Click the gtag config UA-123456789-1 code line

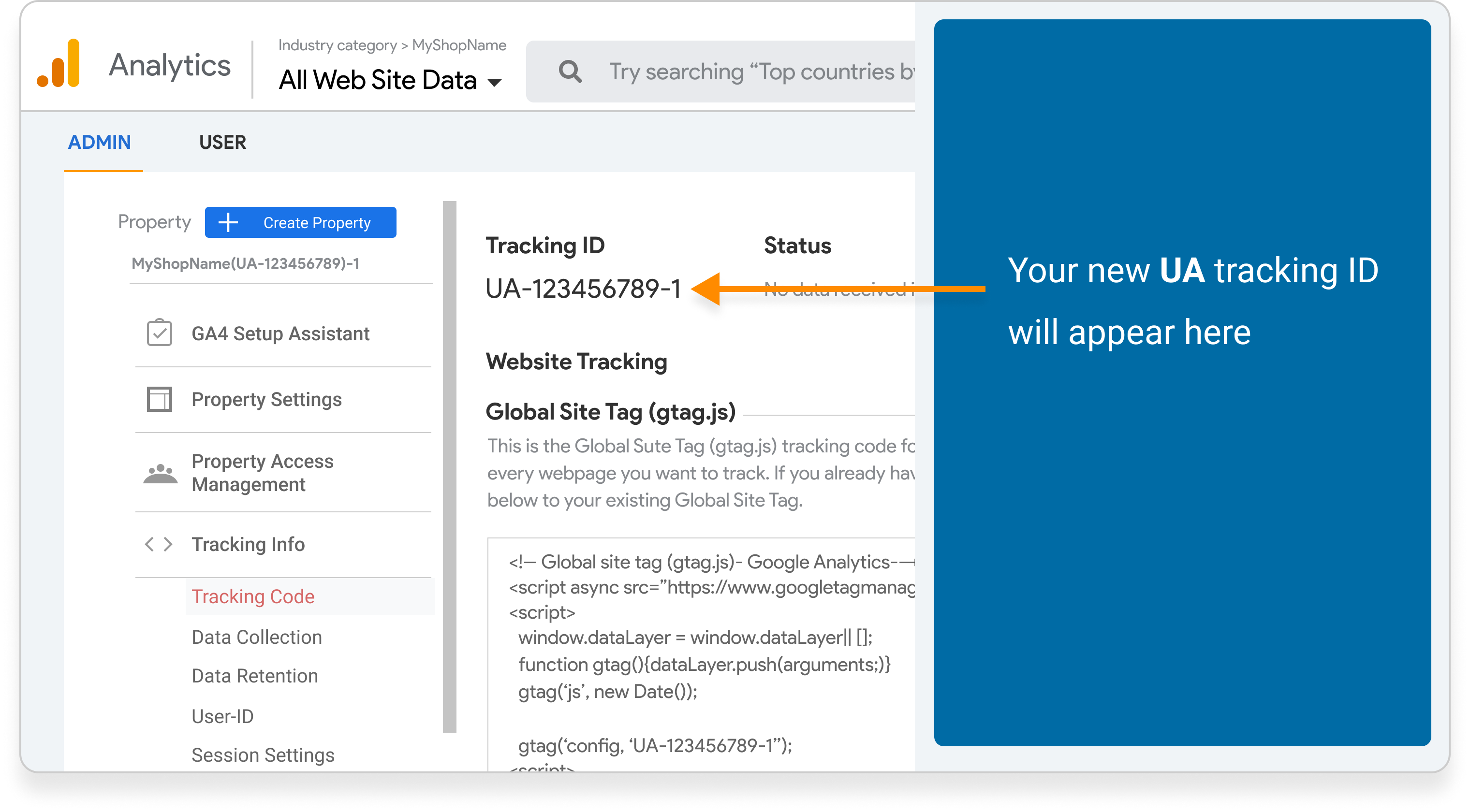(655, 745)
